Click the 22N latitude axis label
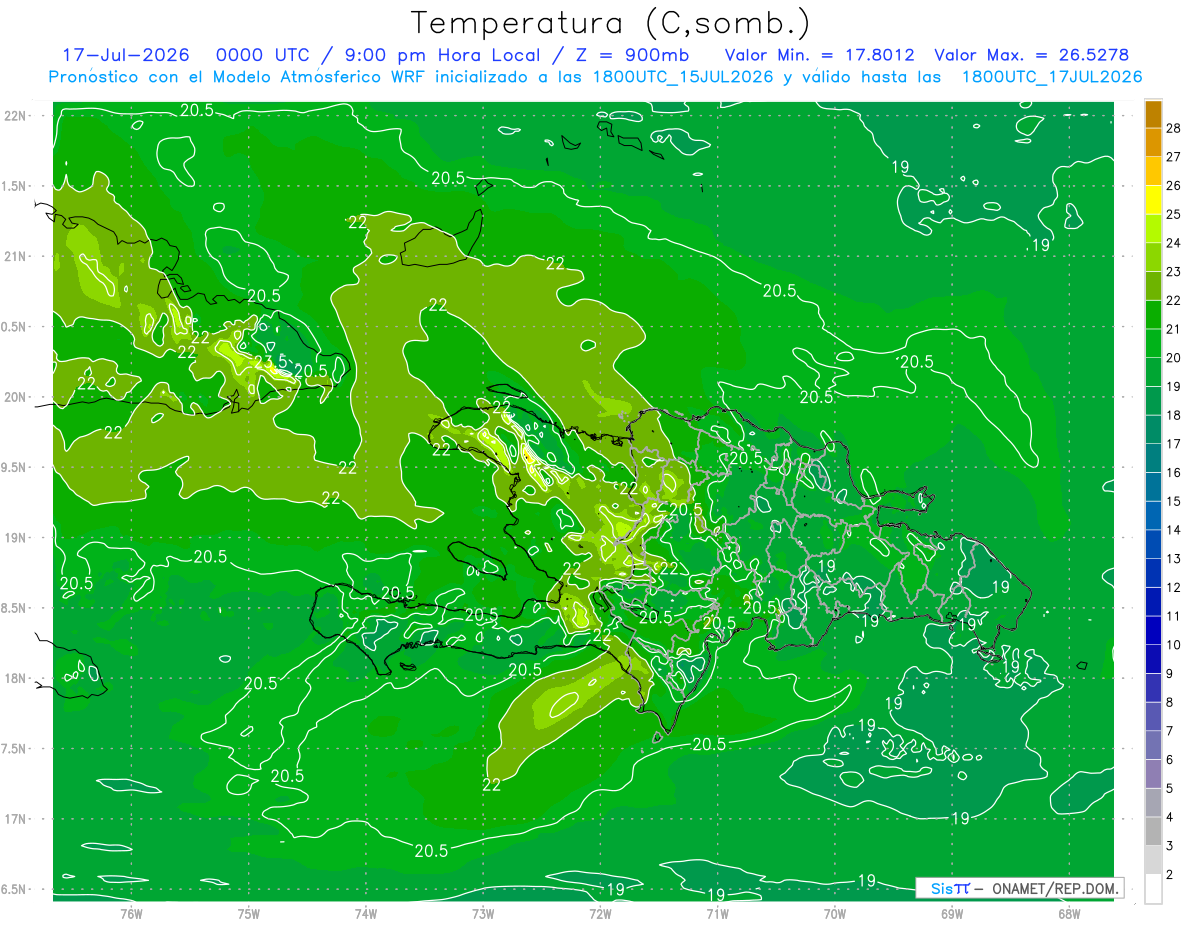 pyautogui.click(x=14, y=116)
